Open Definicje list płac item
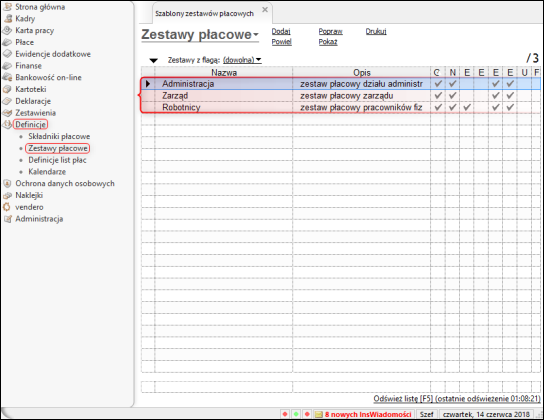This screenshot has height=420, width=544. click(x=57, y=160)
